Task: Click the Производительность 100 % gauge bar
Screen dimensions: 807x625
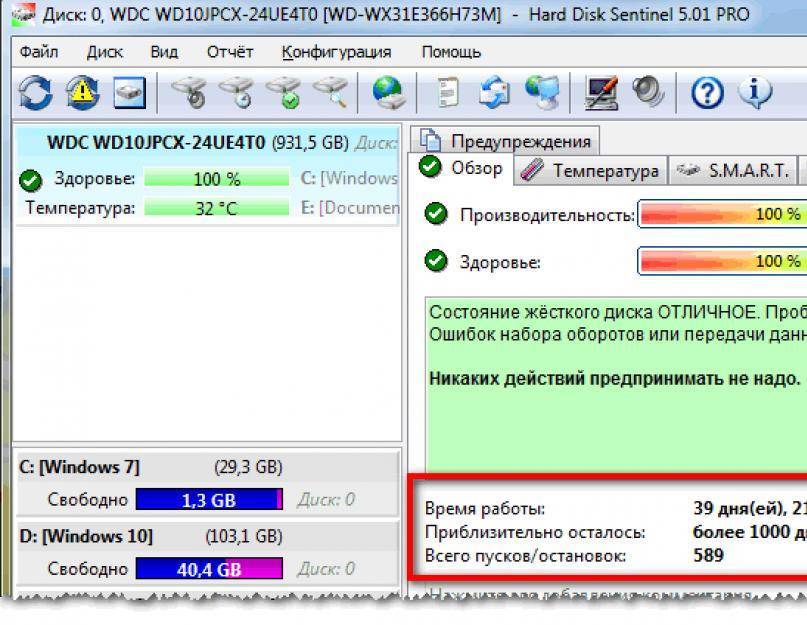Action: pos(723,214)
